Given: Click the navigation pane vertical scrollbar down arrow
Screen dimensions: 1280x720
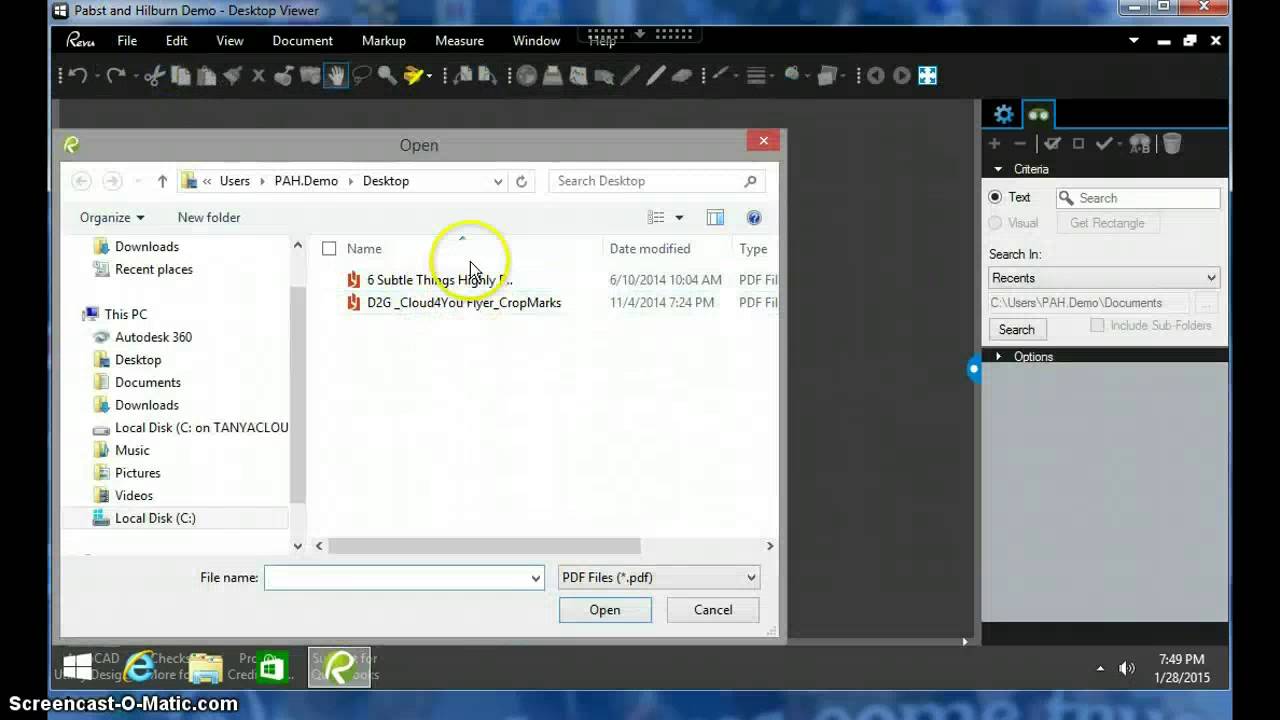Looking at the screenshot, I should tap(297, 546).
